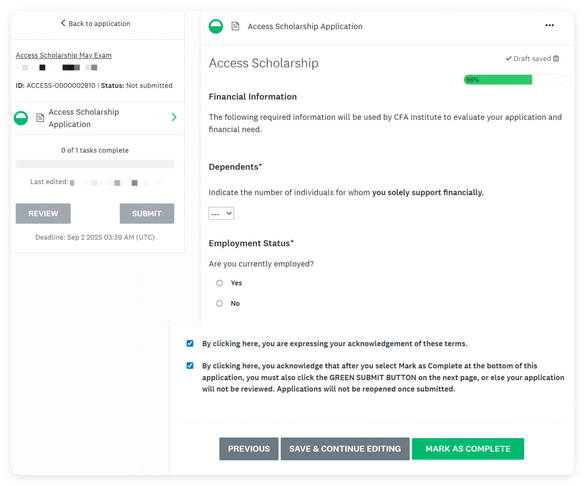Click the Previous button
The image size is (585, 486).
[249, 449]
